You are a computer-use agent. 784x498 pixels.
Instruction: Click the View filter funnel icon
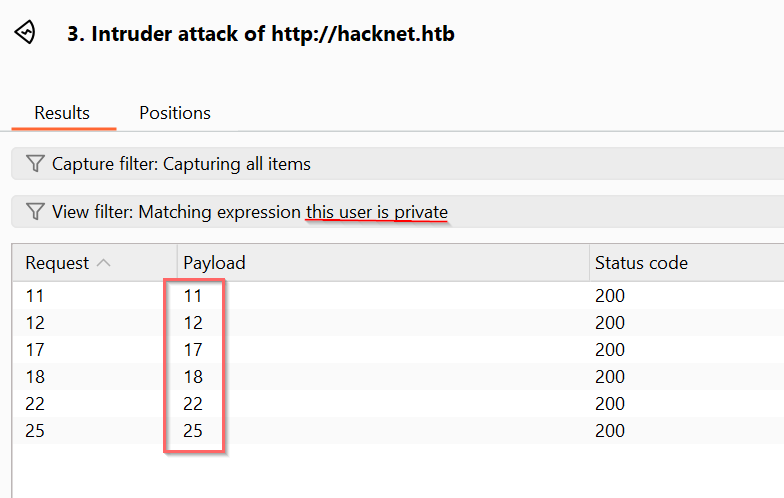pos(35,212)
